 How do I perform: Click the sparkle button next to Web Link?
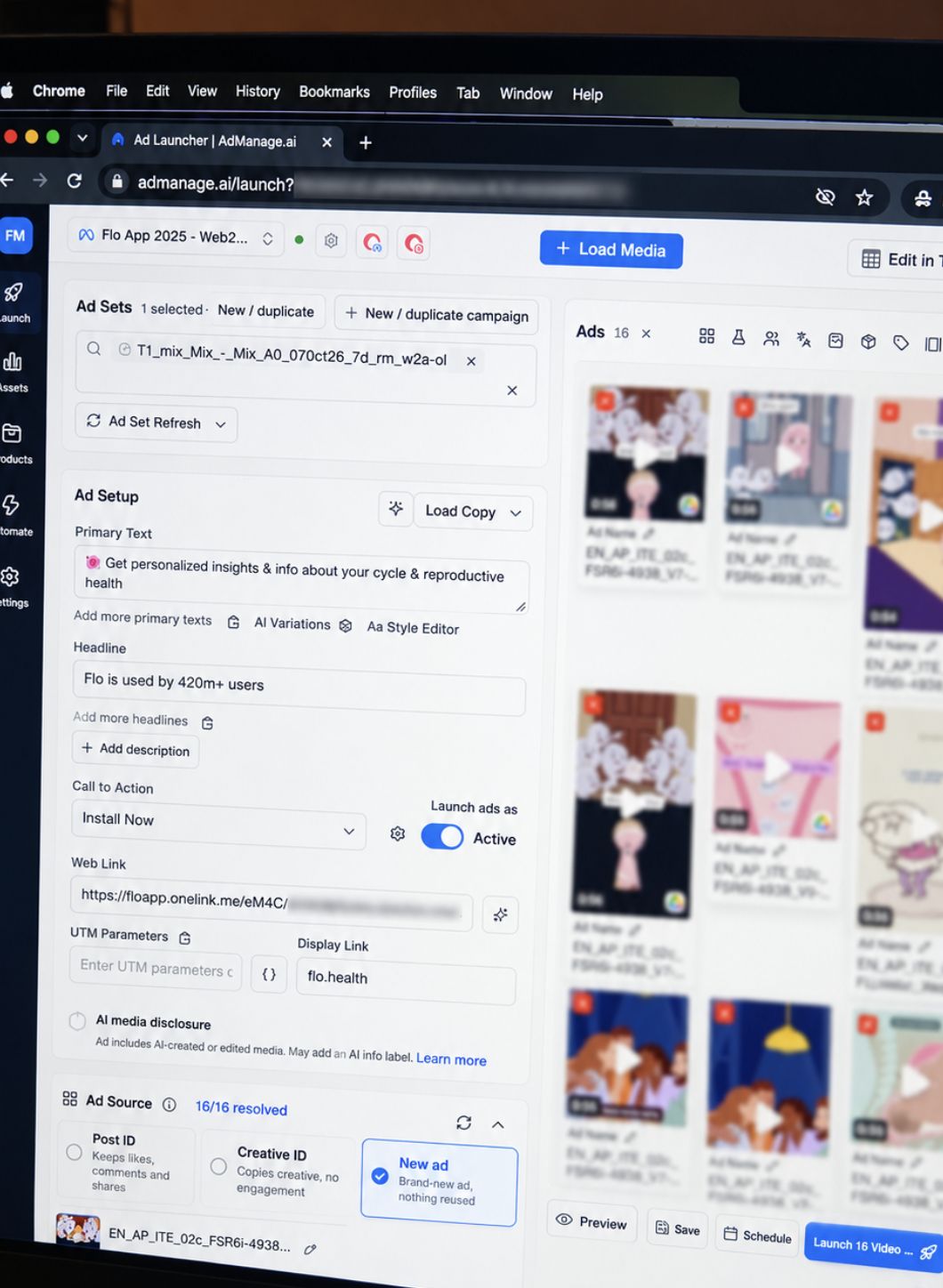click(x=500, y=914)
